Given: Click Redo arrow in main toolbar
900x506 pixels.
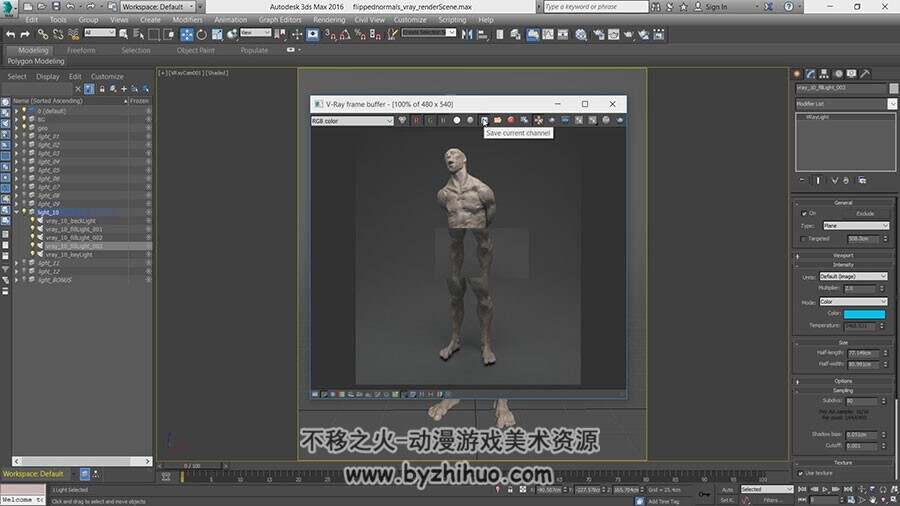Looking at the screenshot, I should click(x=25, y=34).
